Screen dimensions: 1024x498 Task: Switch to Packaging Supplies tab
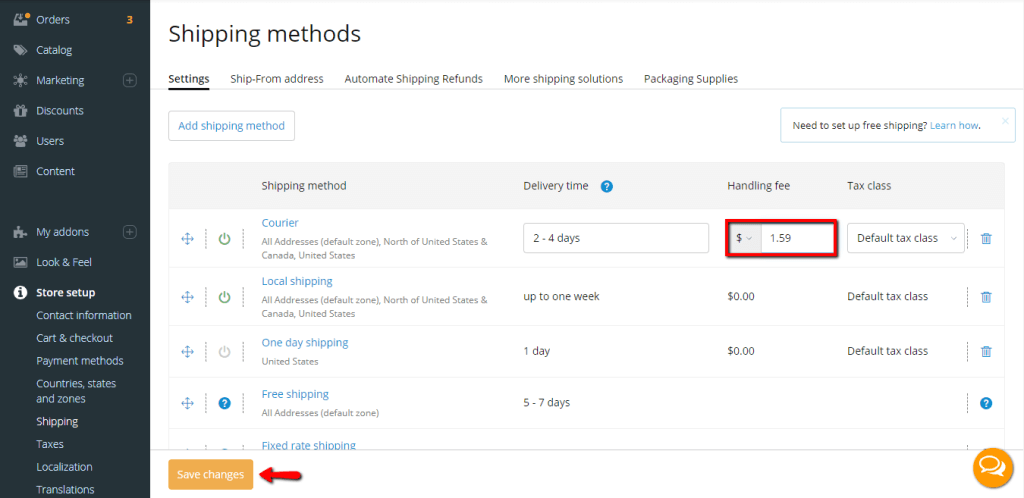[x=691, y=79]
